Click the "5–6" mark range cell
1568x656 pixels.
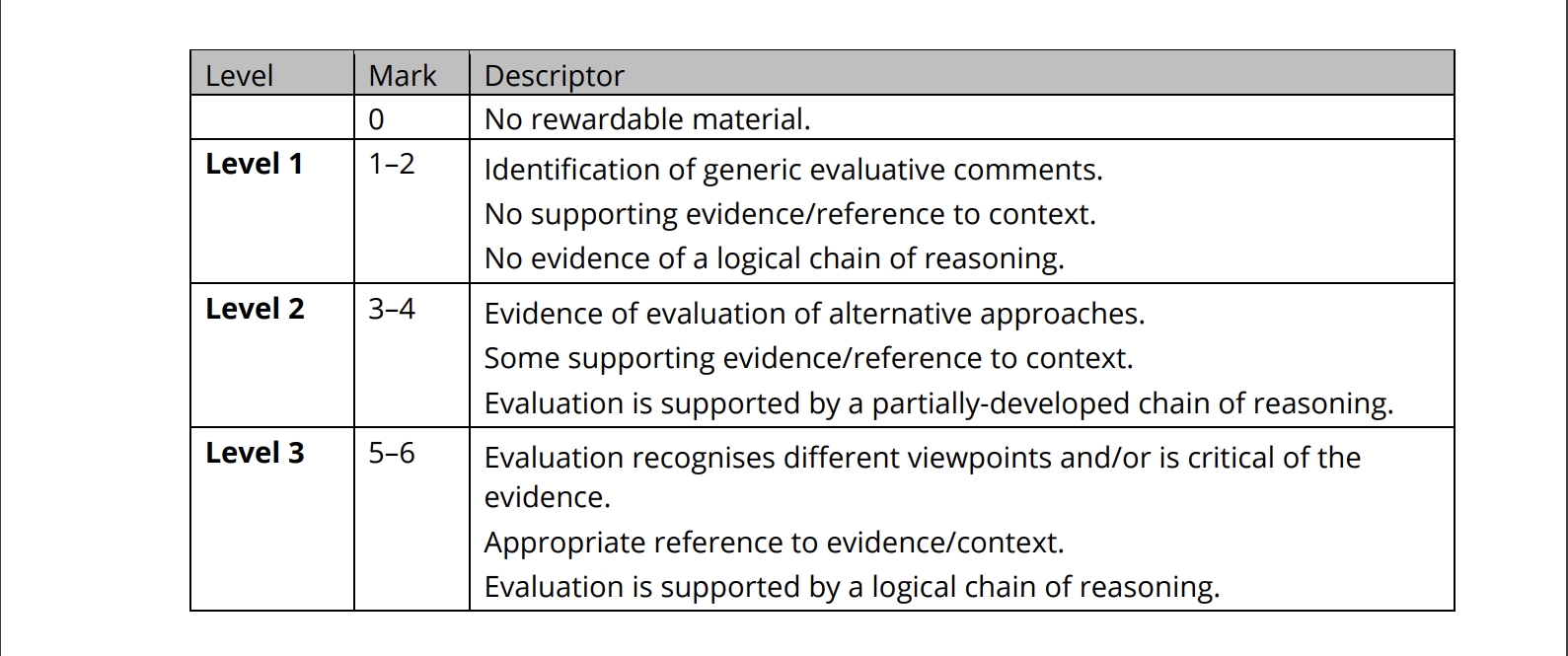392,453
